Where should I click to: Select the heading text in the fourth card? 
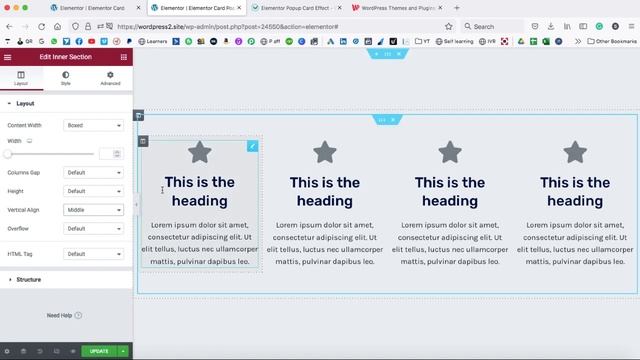coord(575,191)
